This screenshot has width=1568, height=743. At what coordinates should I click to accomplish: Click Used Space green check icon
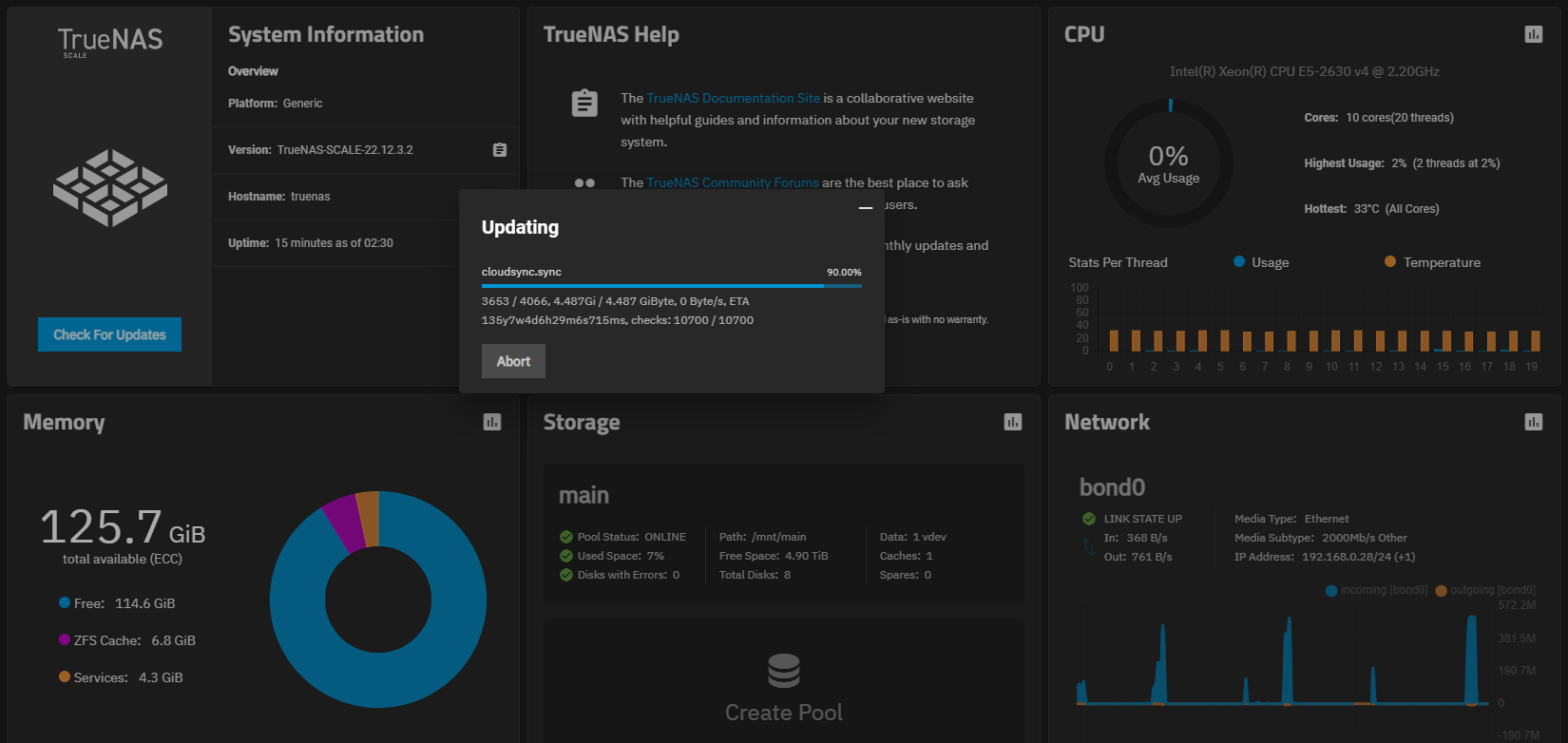tap(566, 556)
